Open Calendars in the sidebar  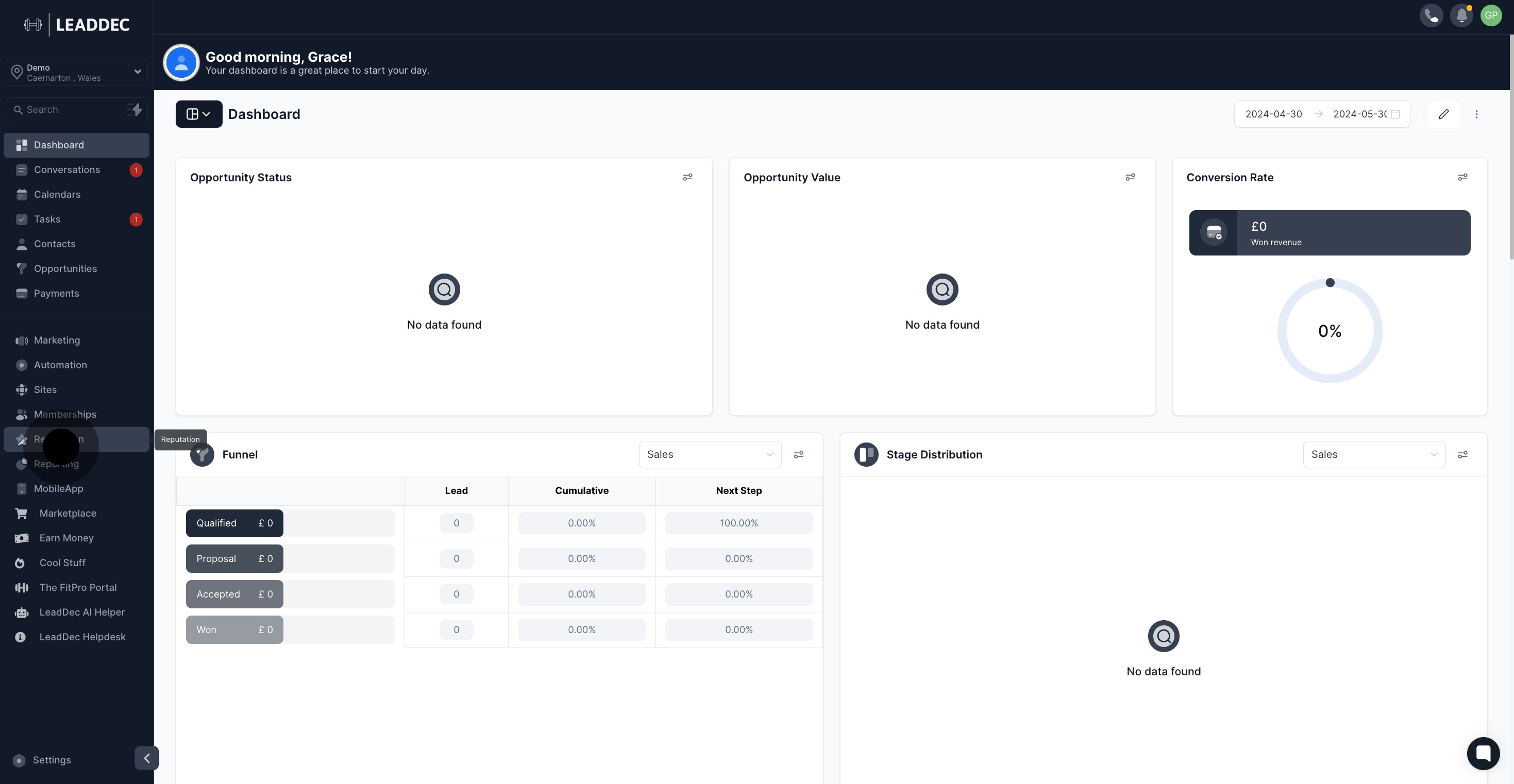[76, 195]
